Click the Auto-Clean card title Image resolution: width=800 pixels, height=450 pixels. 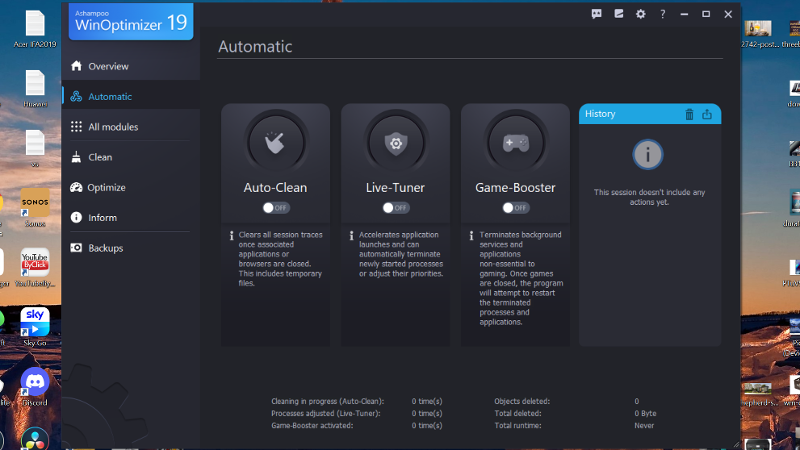(x=276, y=188)
